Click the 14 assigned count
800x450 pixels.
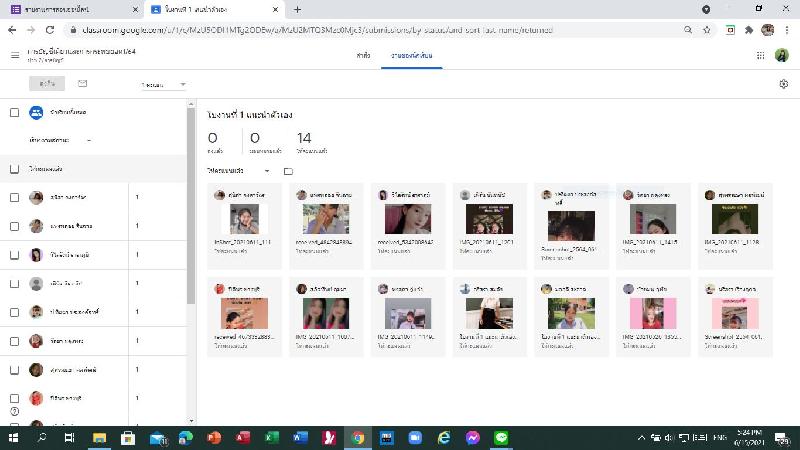(304, 141)
